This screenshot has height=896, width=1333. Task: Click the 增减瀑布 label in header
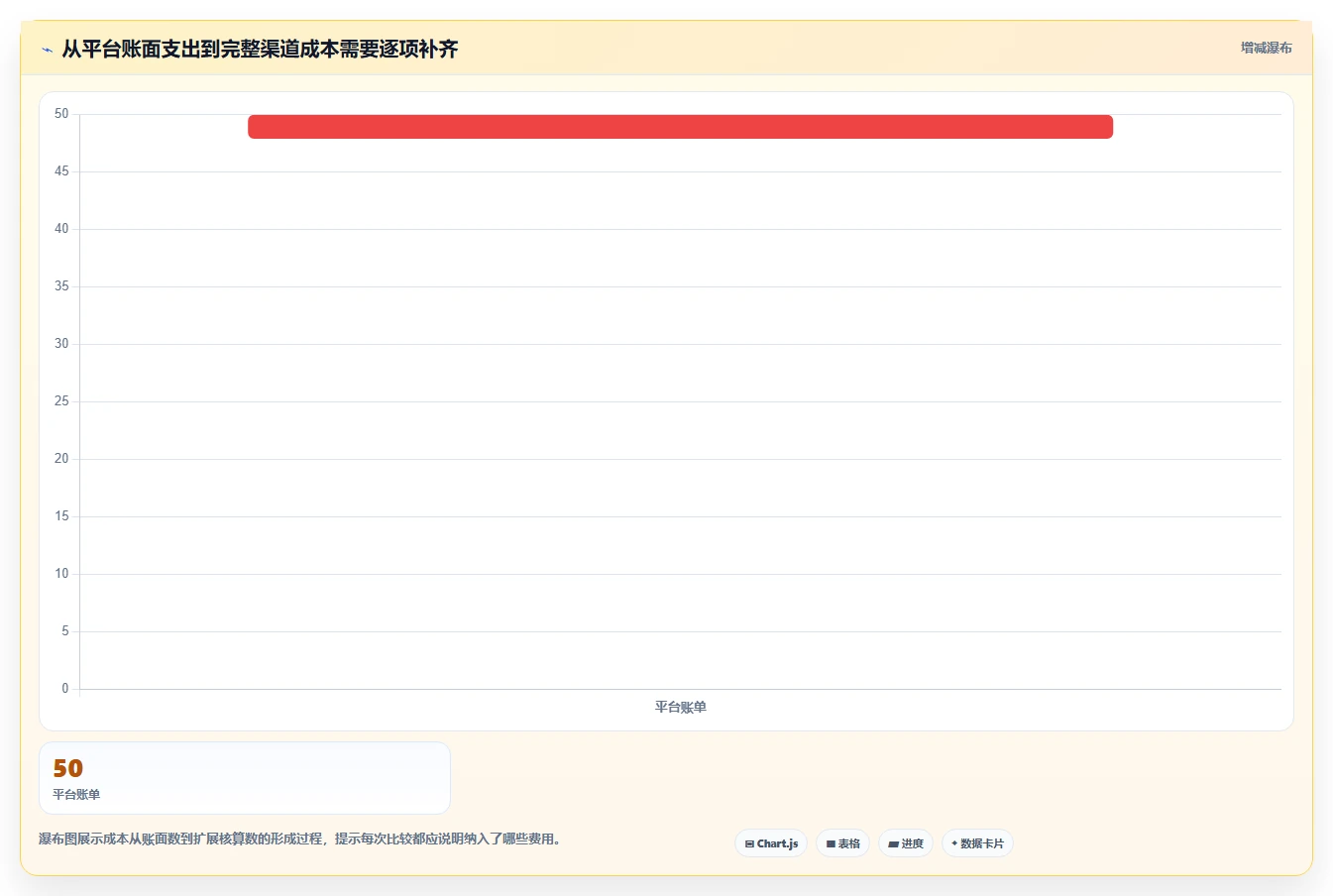pos(1266,48)
